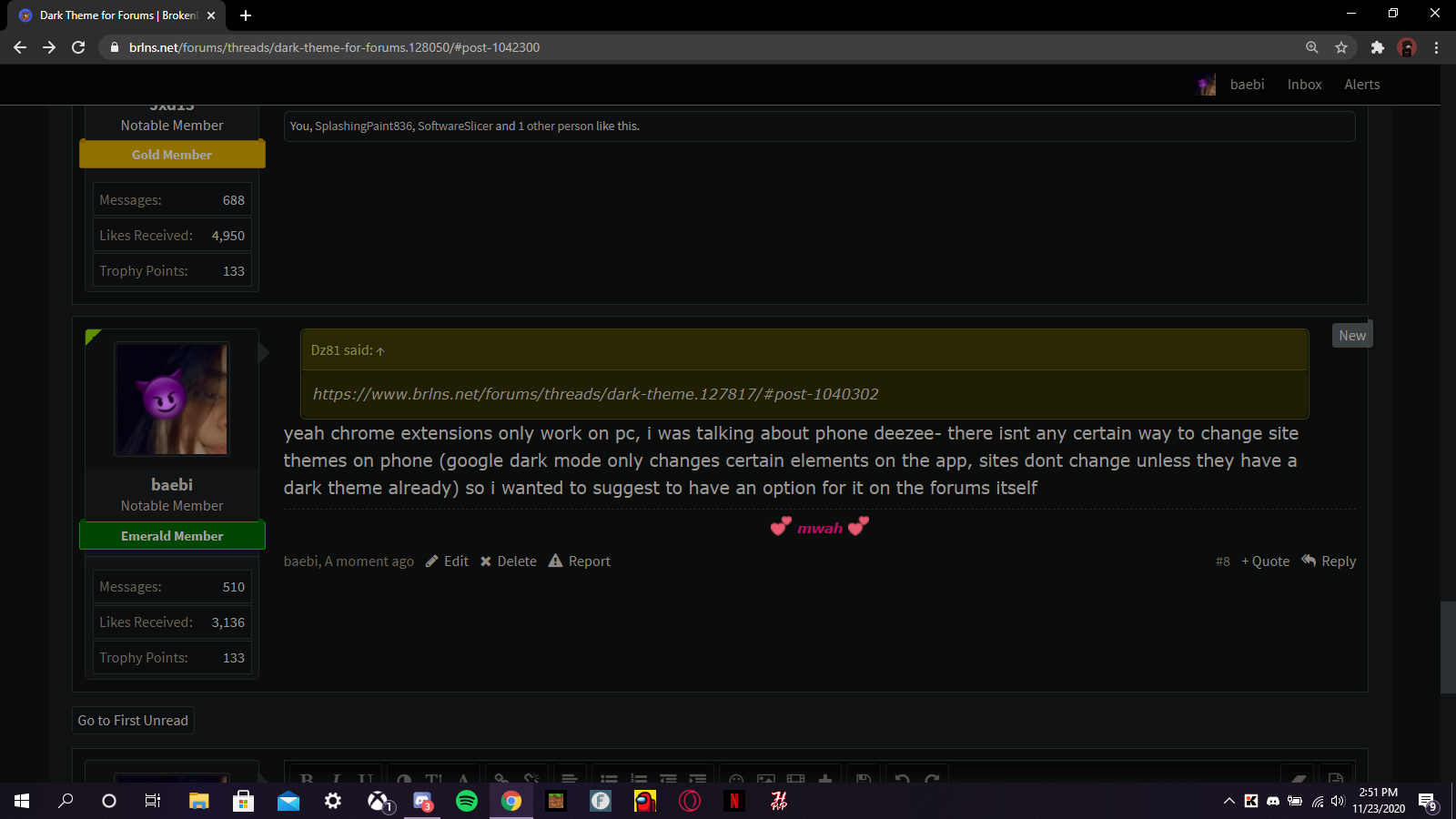
Task: Click the page's vertical scrollbar thumb
Action: coord(1448,648)
